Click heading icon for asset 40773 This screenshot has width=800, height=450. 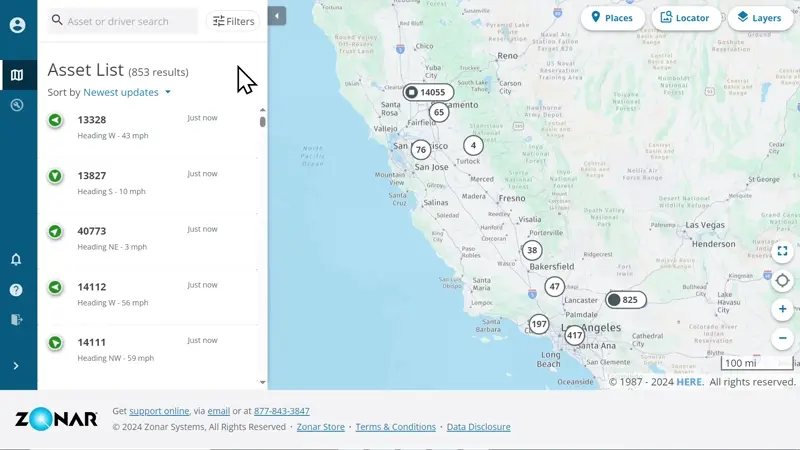click(55, 232)
